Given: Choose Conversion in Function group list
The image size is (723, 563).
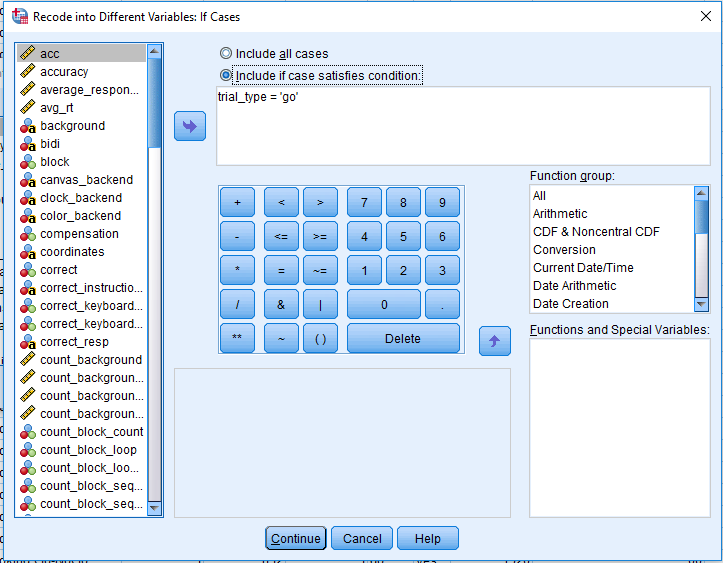Looking at the screenshot, I should pyautogui.click(x=564, y=250).
